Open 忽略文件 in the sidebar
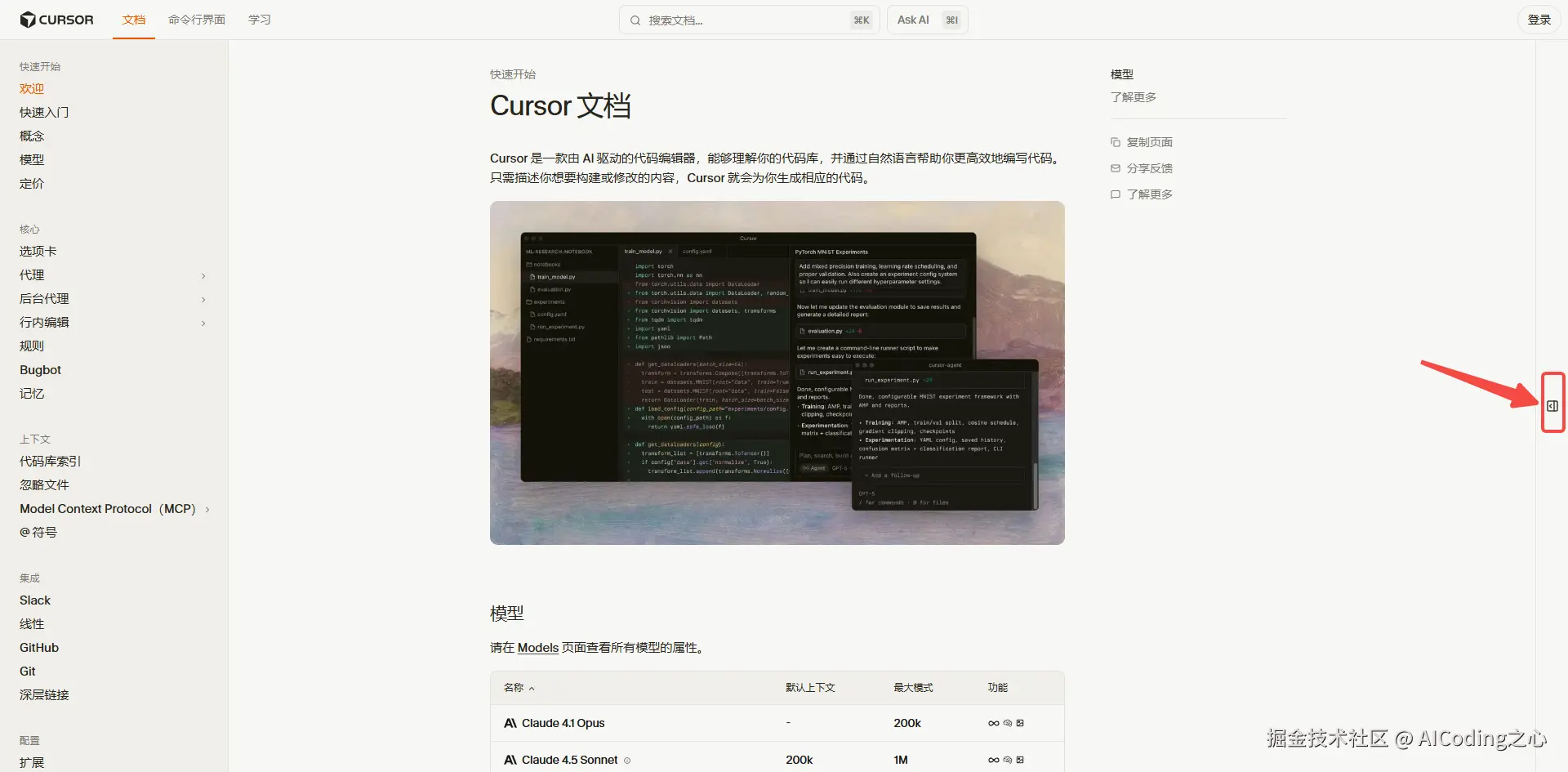Image resolution: width=1568 pixels, height=772 pixels. pyautogui.click(x=44, y=485)
